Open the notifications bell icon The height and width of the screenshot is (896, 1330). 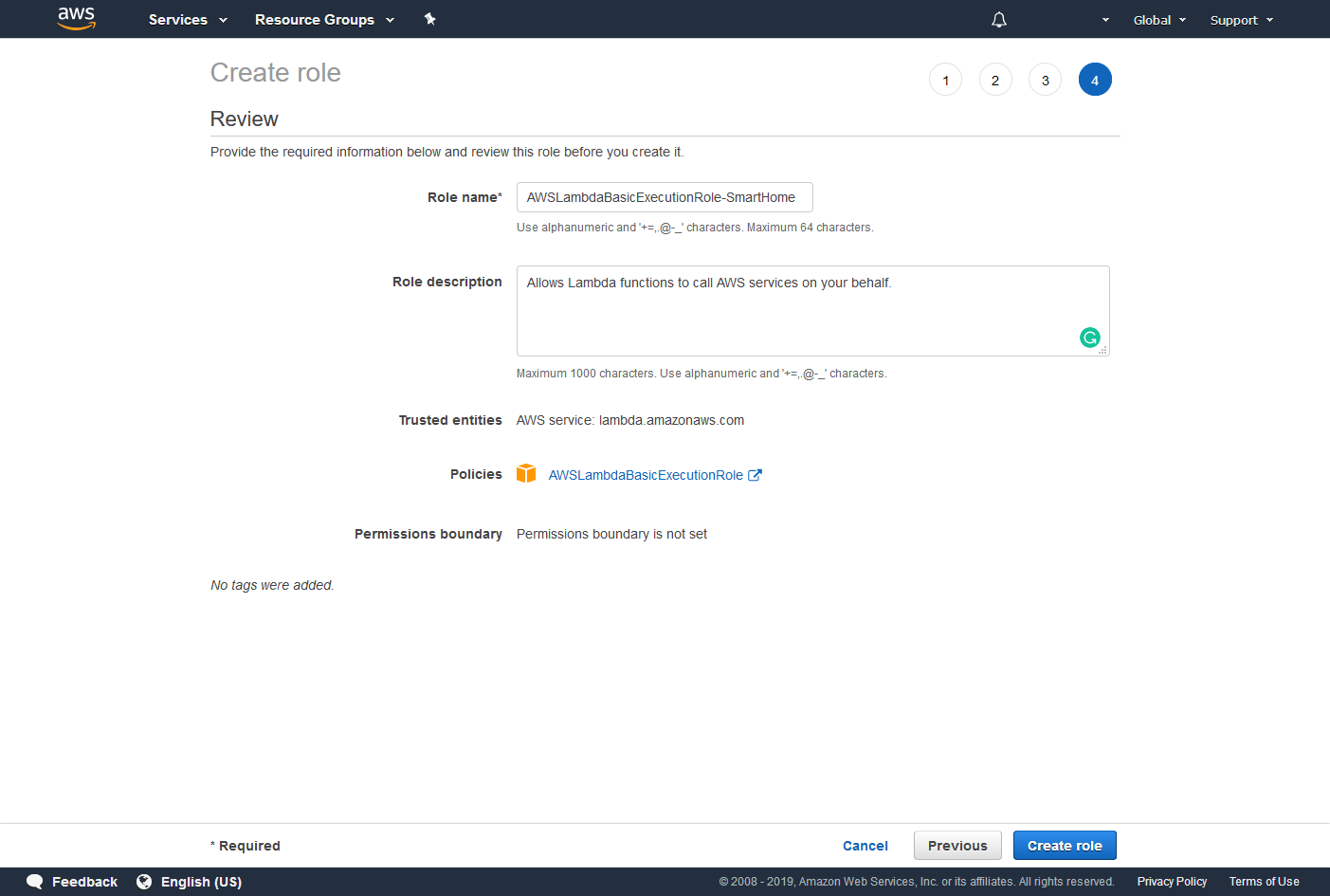point(999,19)
